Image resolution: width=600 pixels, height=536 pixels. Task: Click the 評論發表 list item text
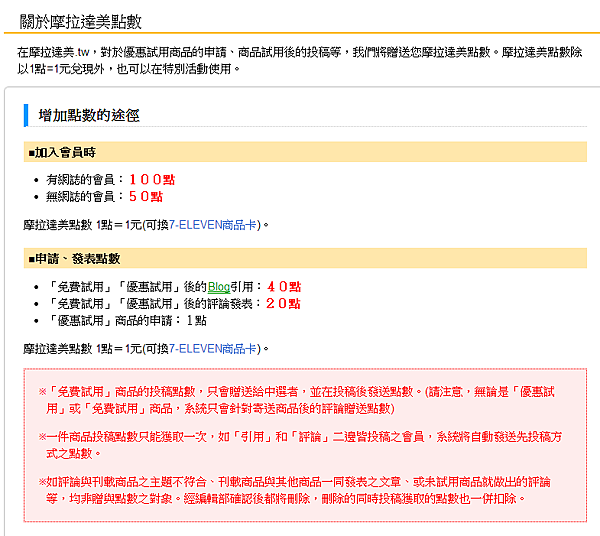(x=173, y=303)
